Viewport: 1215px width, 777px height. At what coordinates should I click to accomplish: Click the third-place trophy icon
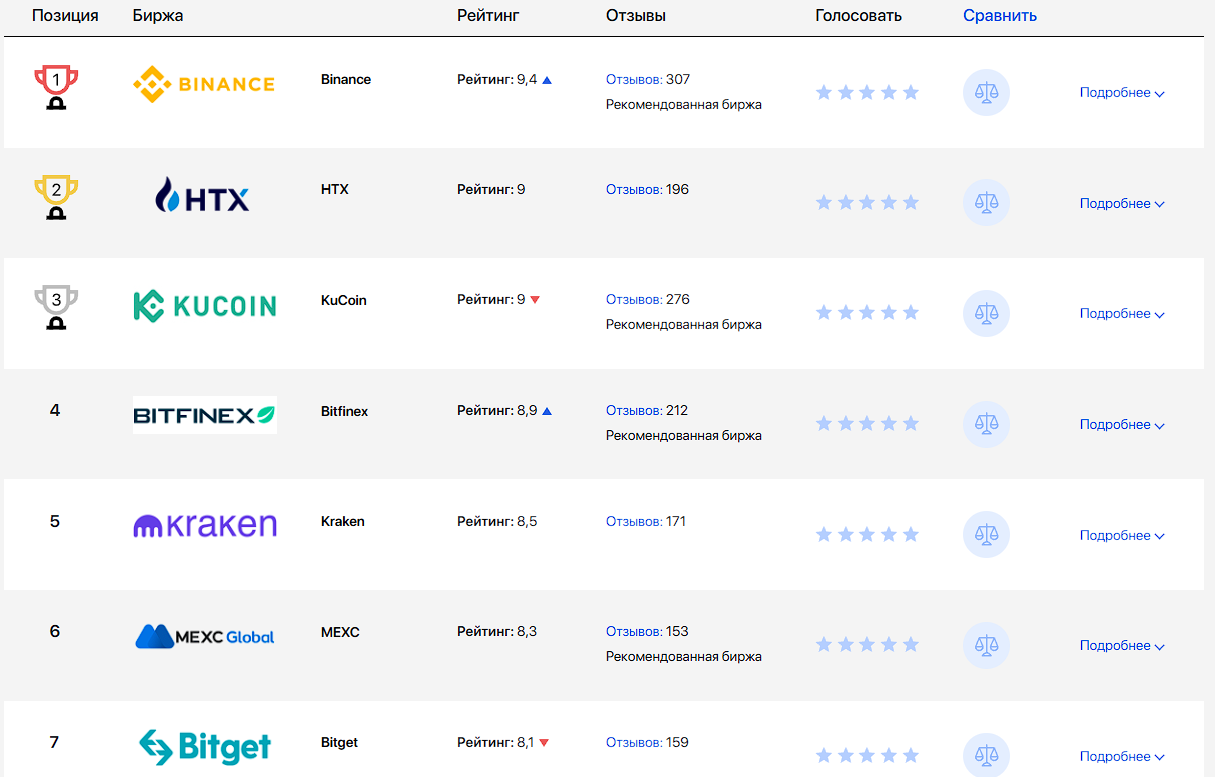click(56, 307)
